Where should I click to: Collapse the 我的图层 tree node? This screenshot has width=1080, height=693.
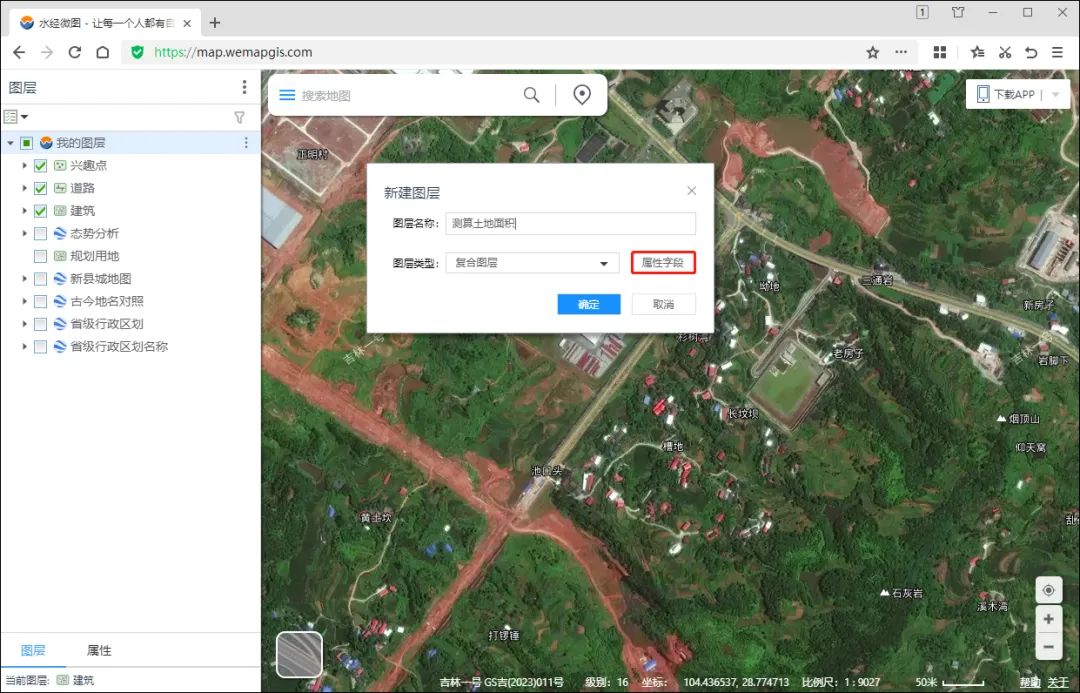pyautogui.click(x=10, y=143)
